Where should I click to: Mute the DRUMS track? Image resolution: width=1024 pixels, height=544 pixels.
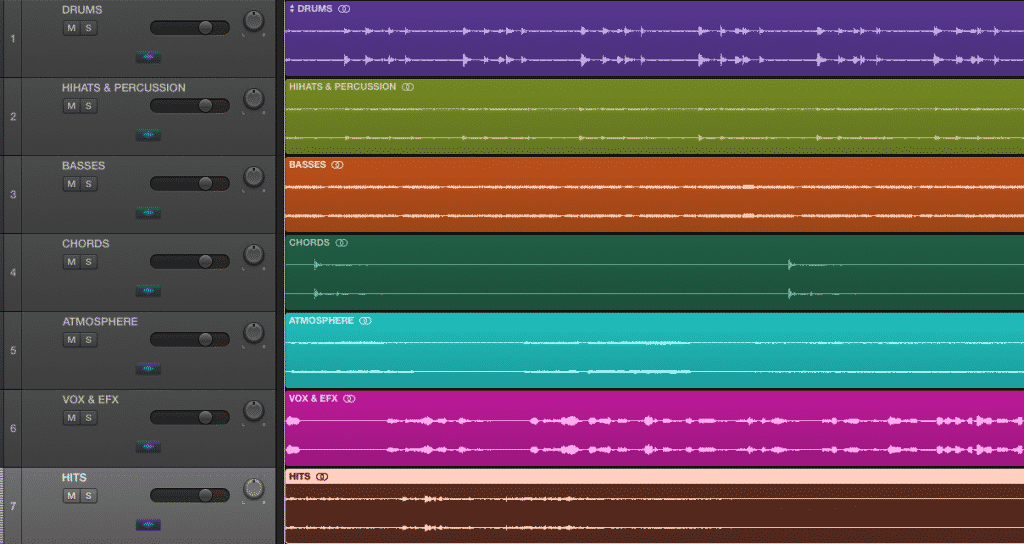click(71, 28)
